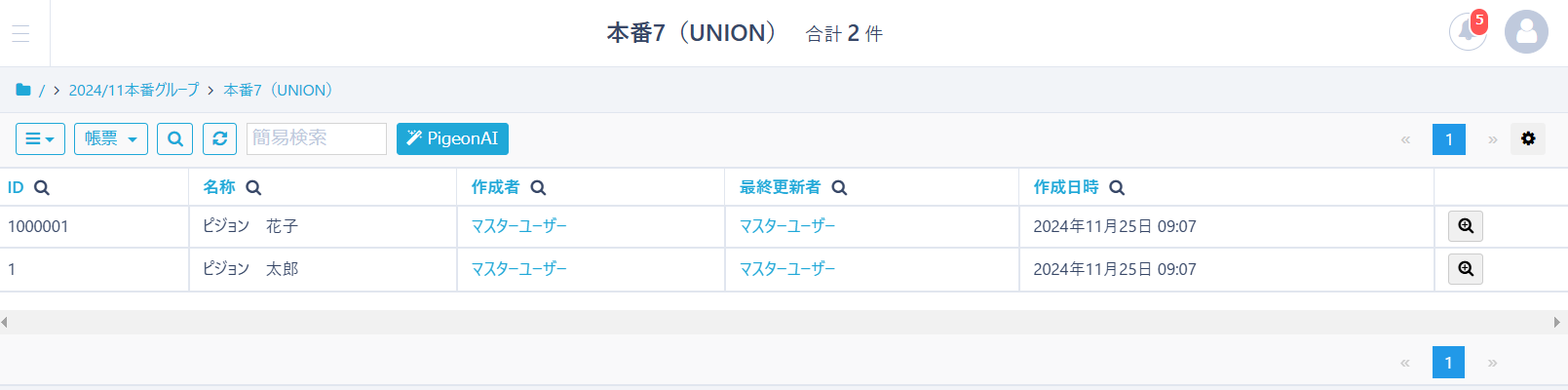Open the hamburger sidebar menu
This screenshot has width=1568, height=390.
20,33
